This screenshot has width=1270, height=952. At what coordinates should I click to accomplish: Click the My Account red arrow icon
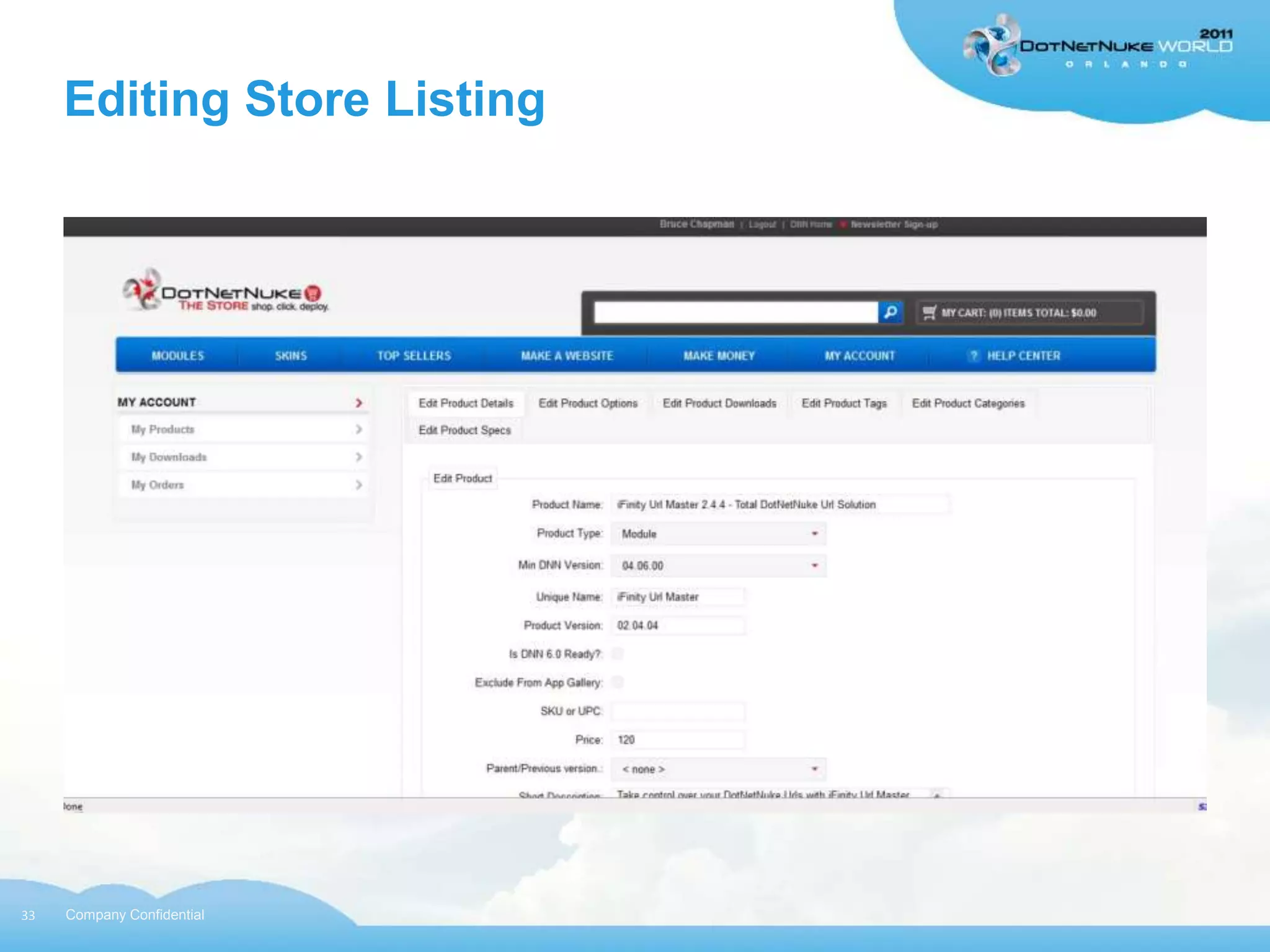(x=358, y=403)
